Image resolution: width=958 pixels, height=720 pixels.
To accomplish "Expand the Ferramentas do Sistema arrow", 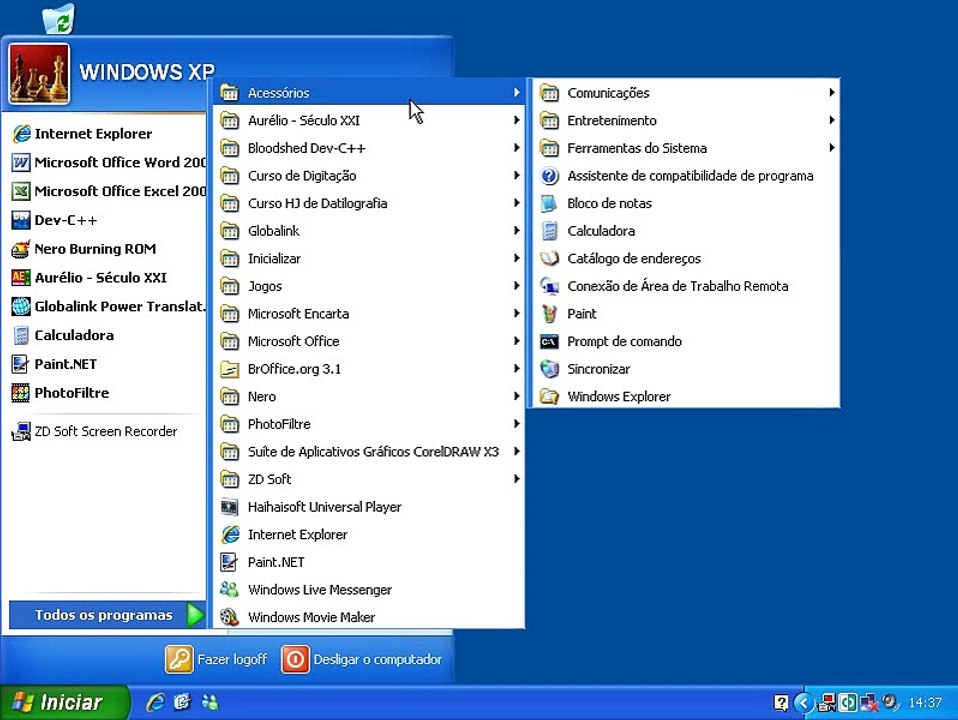I will 832,148.
